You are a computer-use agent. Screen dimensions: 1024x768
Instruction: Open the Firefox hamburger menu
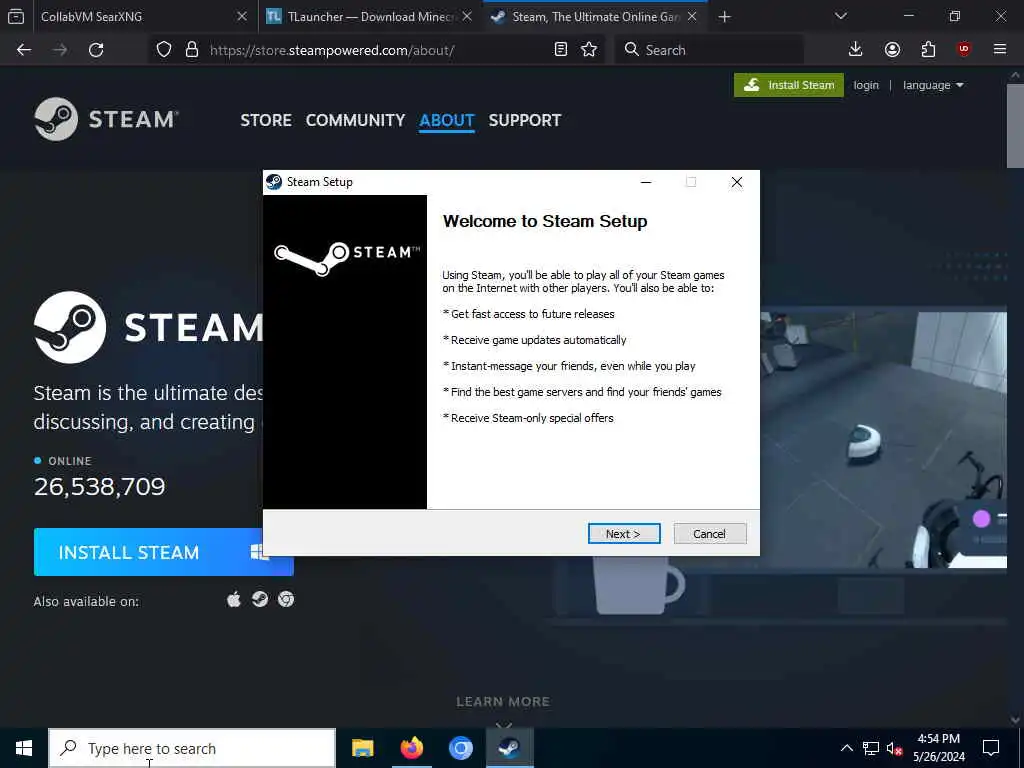pyautogui.click(x=1000, y=50)
